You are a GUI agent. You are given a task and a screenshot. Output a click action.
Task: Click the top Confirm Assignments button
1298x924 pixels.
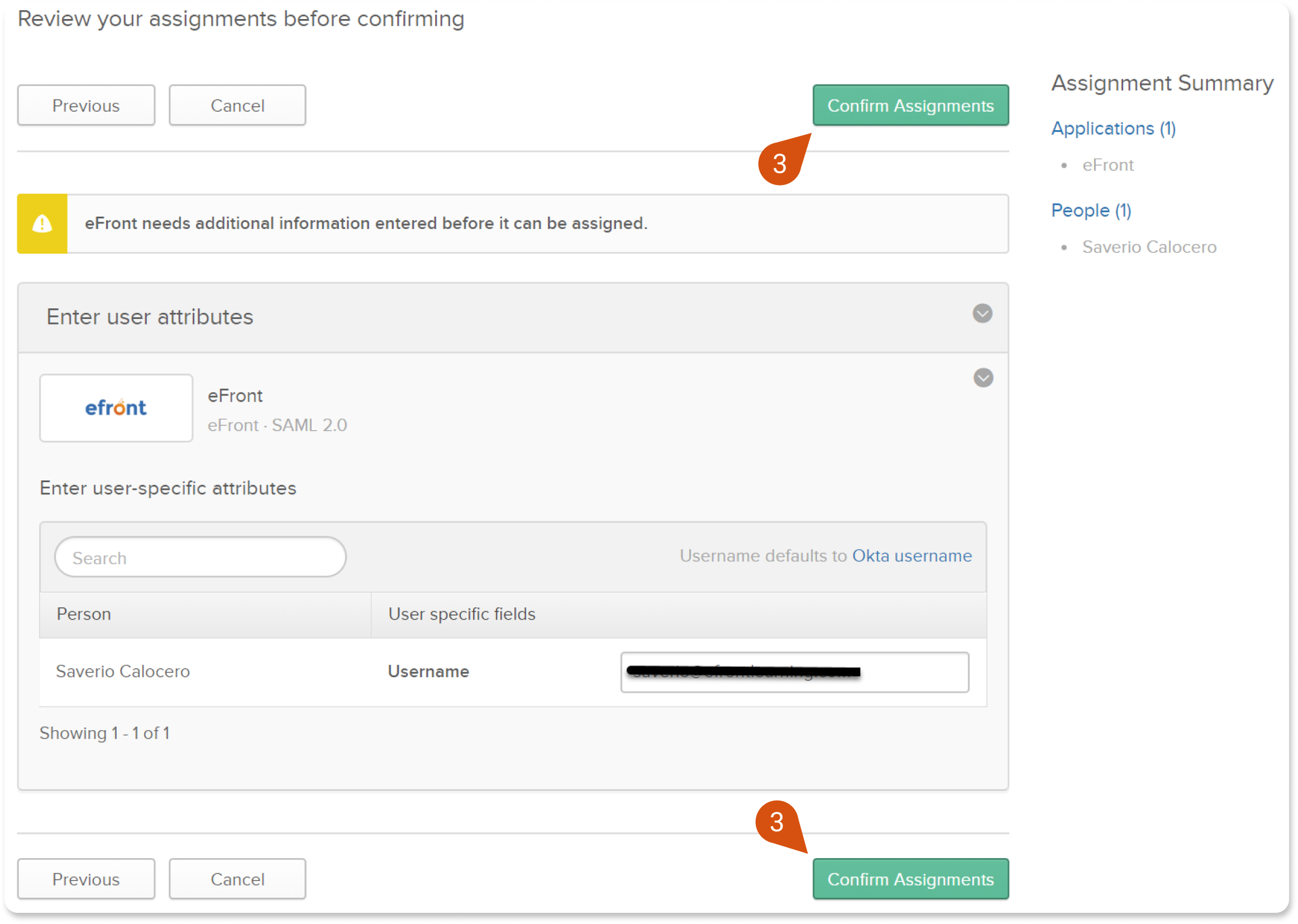(910, 105)
